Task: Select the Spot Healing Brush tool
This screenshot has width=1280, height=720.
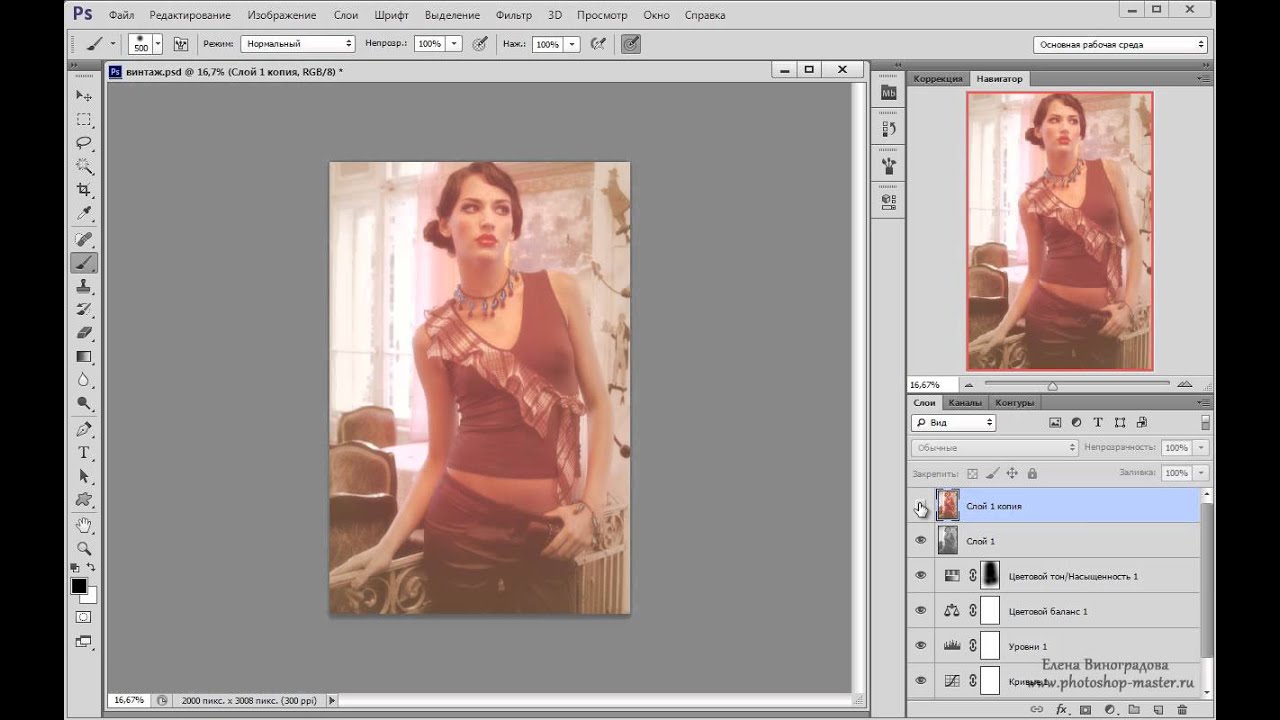Action: (x=84, y=240)
